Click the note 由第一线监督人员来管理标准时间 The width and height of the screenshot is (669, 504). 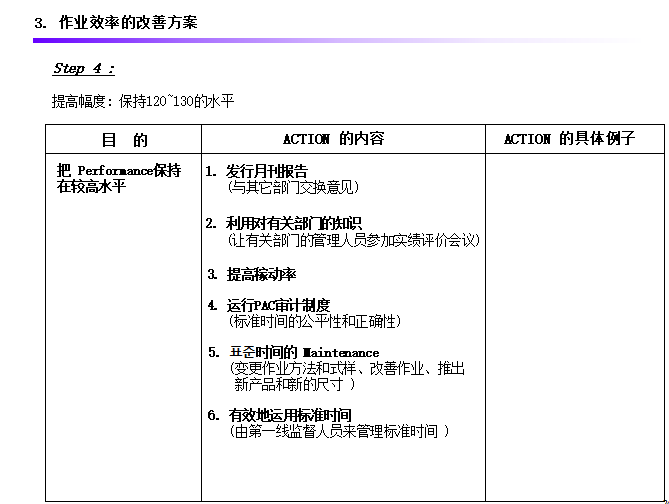[339, 431]
